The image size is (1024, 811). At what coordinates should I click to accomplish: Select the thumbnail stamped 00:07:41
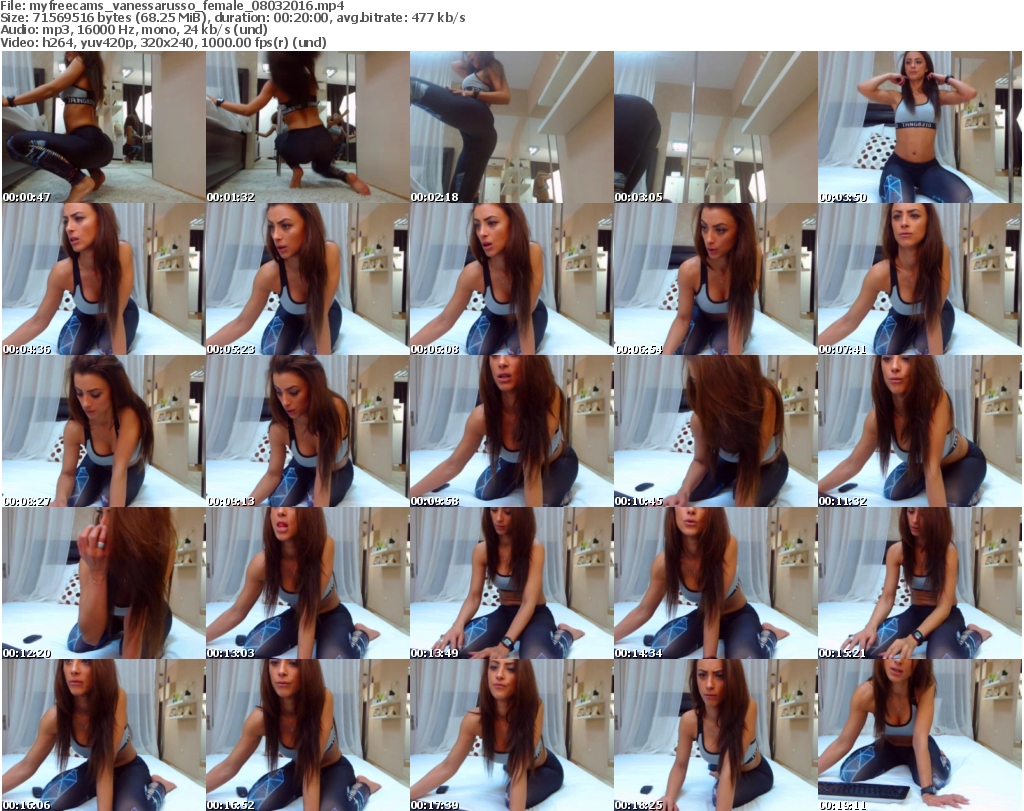coord(920,279)
